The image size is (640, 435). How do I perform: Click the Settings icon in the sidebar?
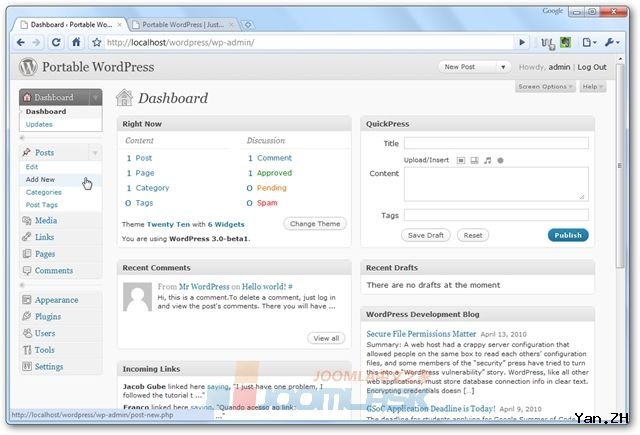tap(27, 366)
